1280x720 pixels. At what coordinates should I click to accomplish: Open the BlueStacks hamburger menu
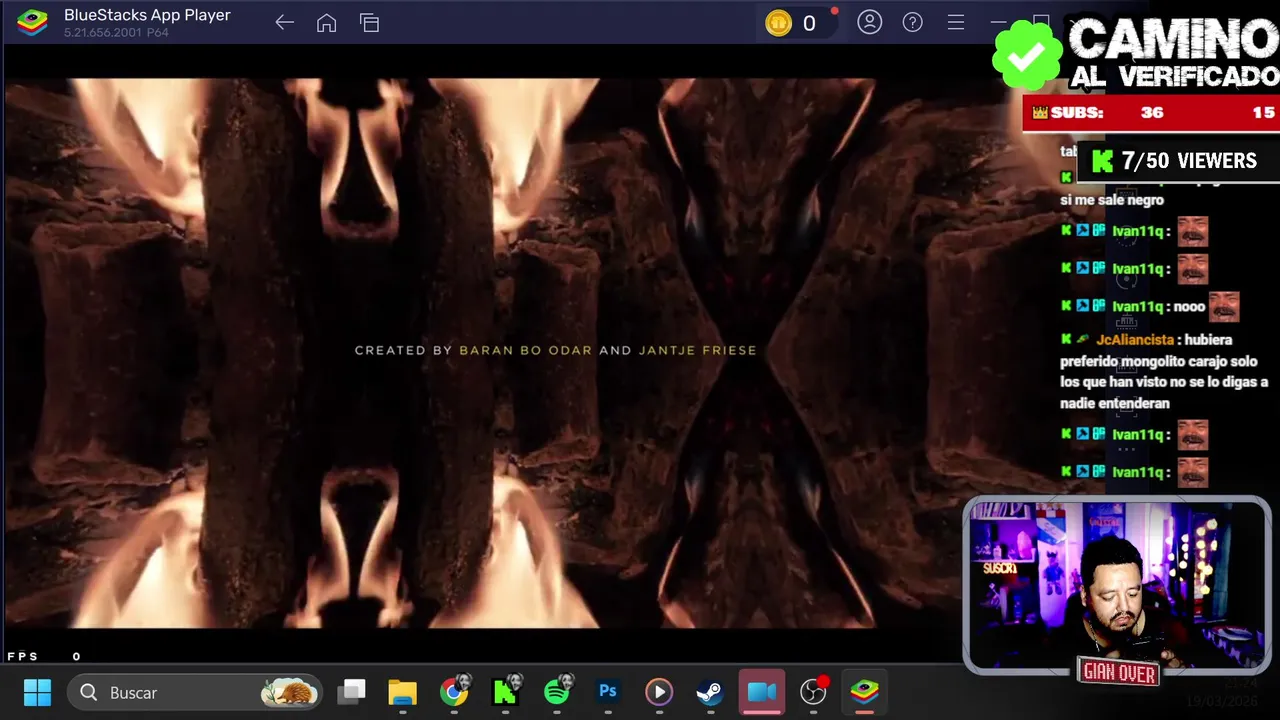pyautogui.click(x=956, y=22)
